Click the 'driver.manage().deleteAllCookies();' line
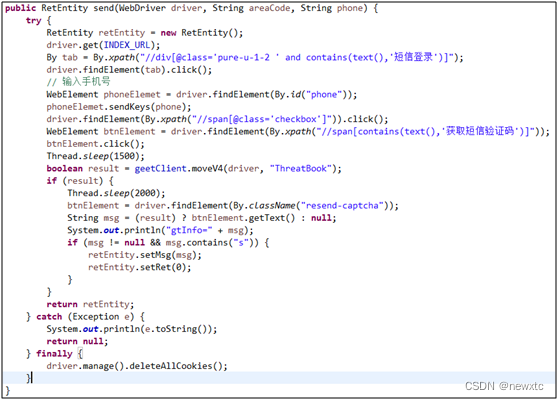Viewport: 559px width, 400px height. [x=137, y=366]
